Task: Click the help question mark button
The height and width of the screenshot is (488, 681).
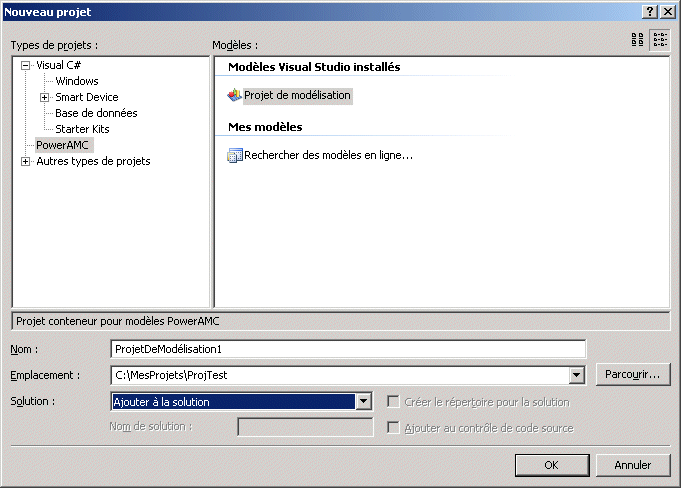Action: pyautogui.click(x=649, y=10)
